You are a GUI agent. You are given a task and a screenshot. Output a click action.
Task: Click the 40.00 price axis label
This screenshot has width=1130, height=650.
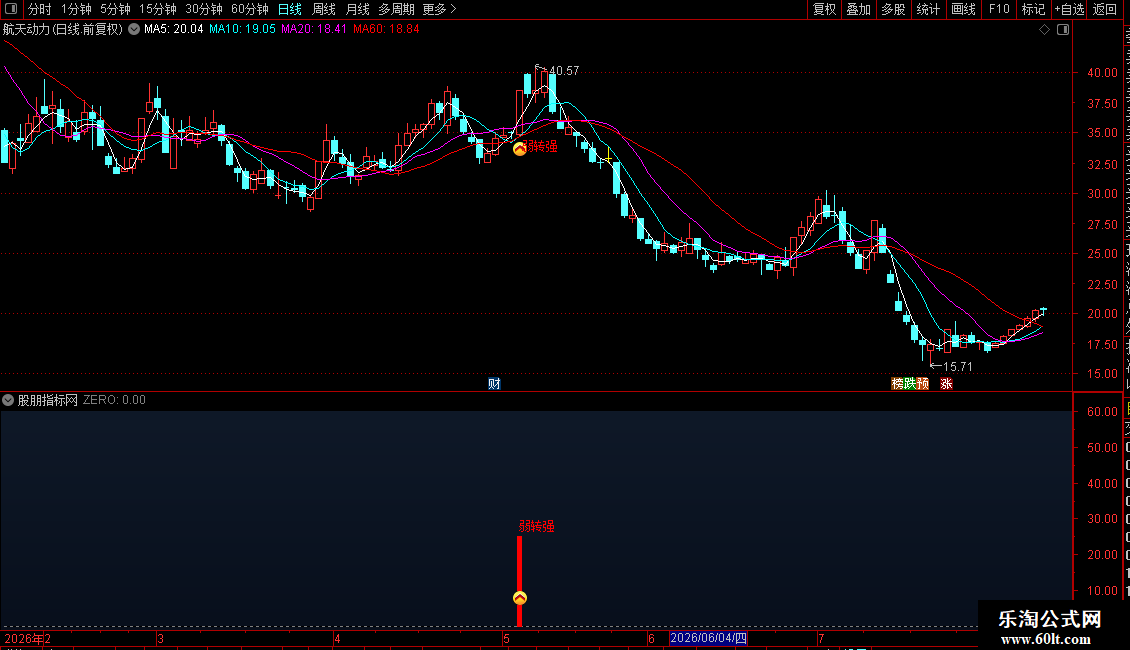(1103, 73)
